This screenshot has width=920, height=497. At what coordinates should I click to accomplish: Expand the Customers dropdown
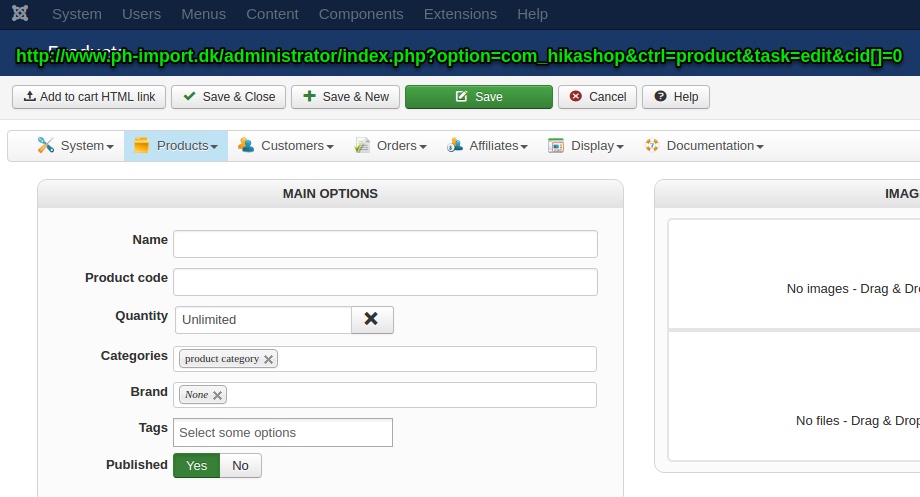[x=286, y=146]
